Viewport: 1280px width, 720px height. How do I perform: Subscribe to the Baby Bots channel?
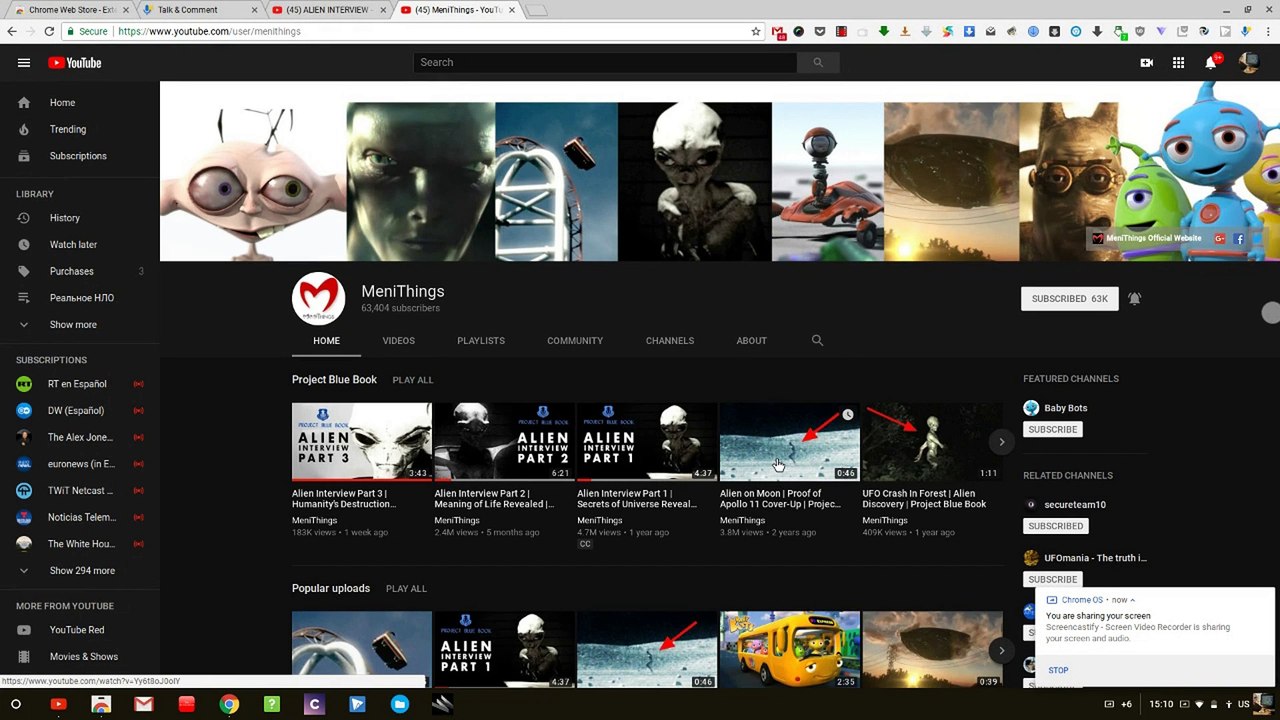tap(1053, 430)
